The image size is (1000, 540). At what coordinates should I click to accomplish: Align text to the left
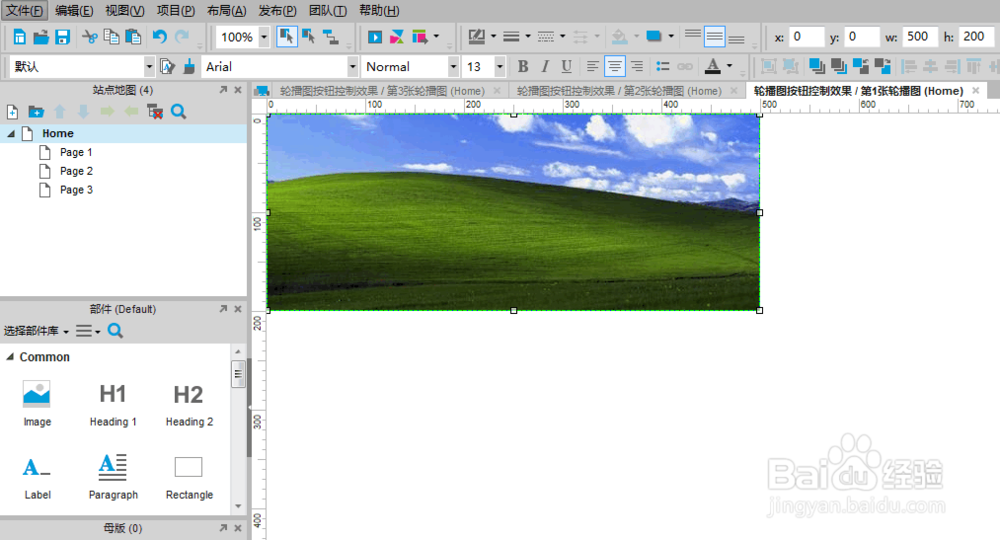(592, 66)
